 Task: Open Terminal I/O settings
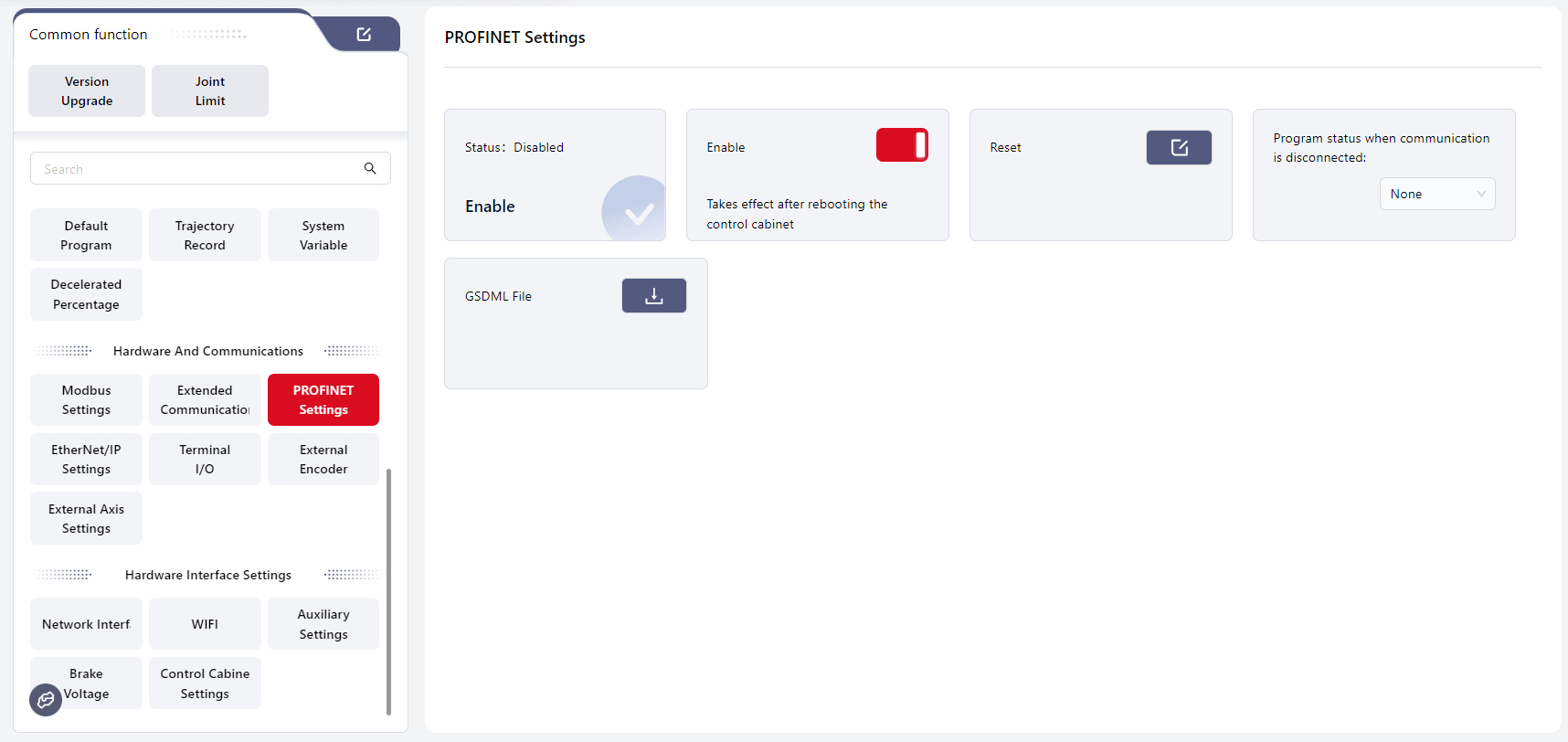pos(205,460)
